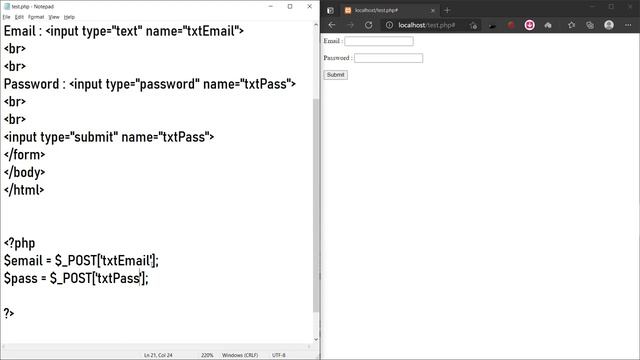The width and height of the screenshot is (640, 360).
Task: Click the 'Password :' label on page
Action: pyautogui.click(x=338, y=58)
